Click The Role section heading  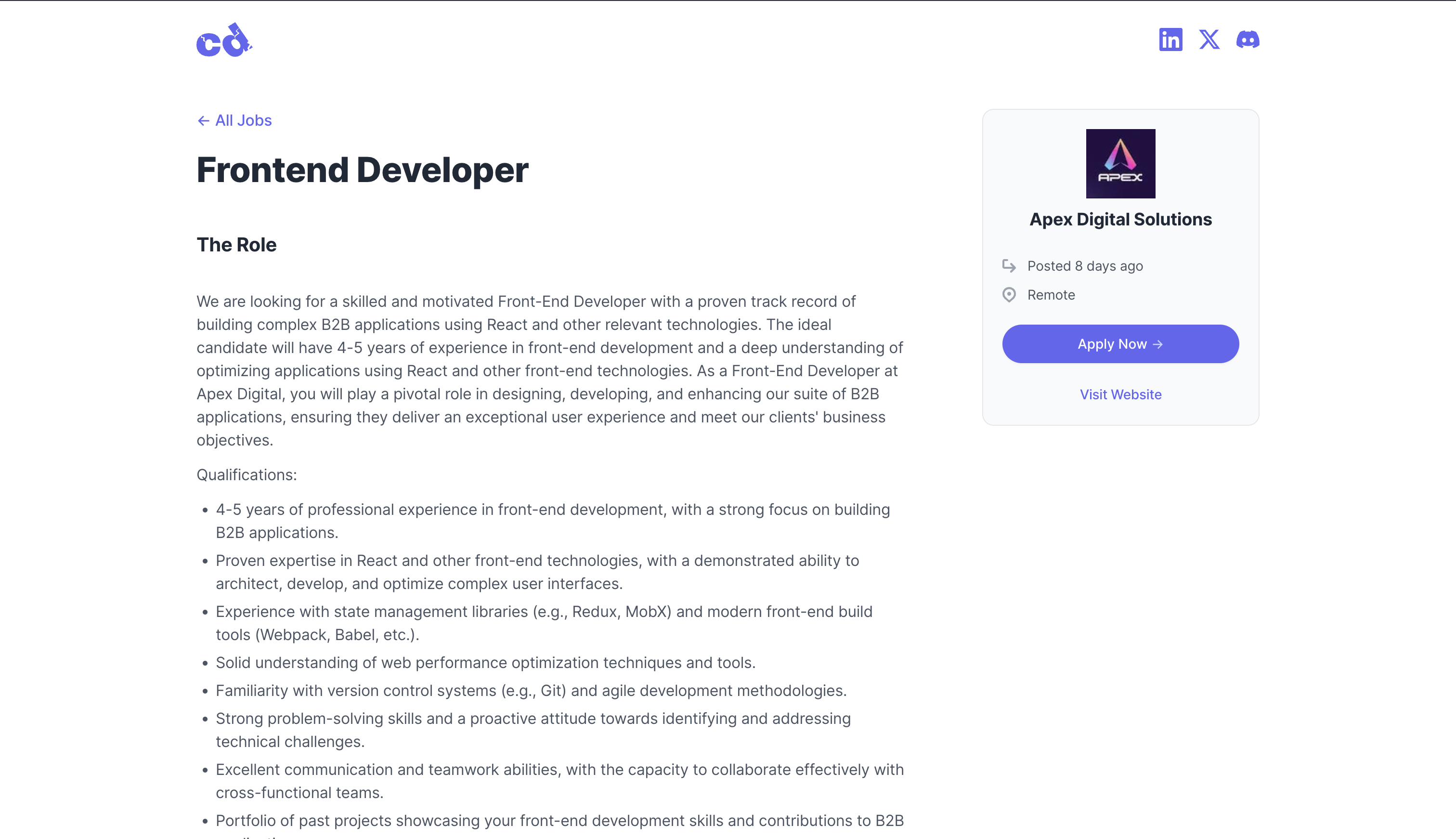(x=236, y=245)
